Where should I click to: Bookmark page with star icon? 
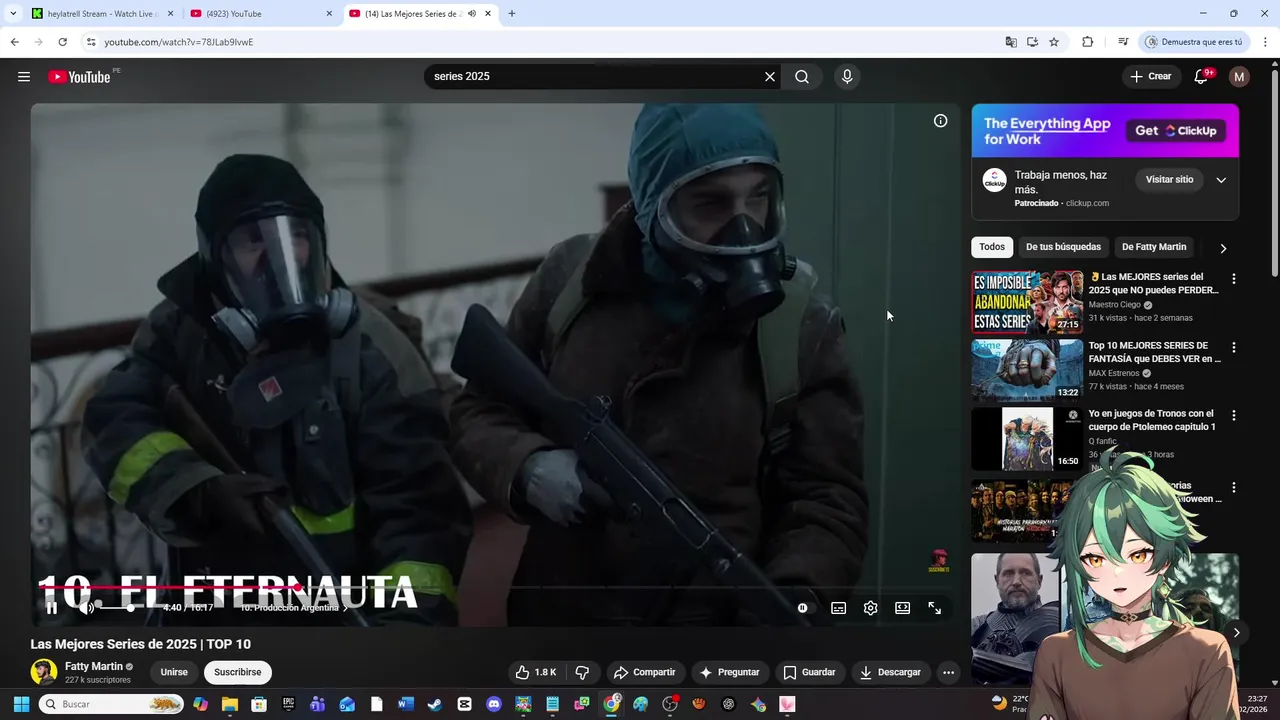point(1054,42)
